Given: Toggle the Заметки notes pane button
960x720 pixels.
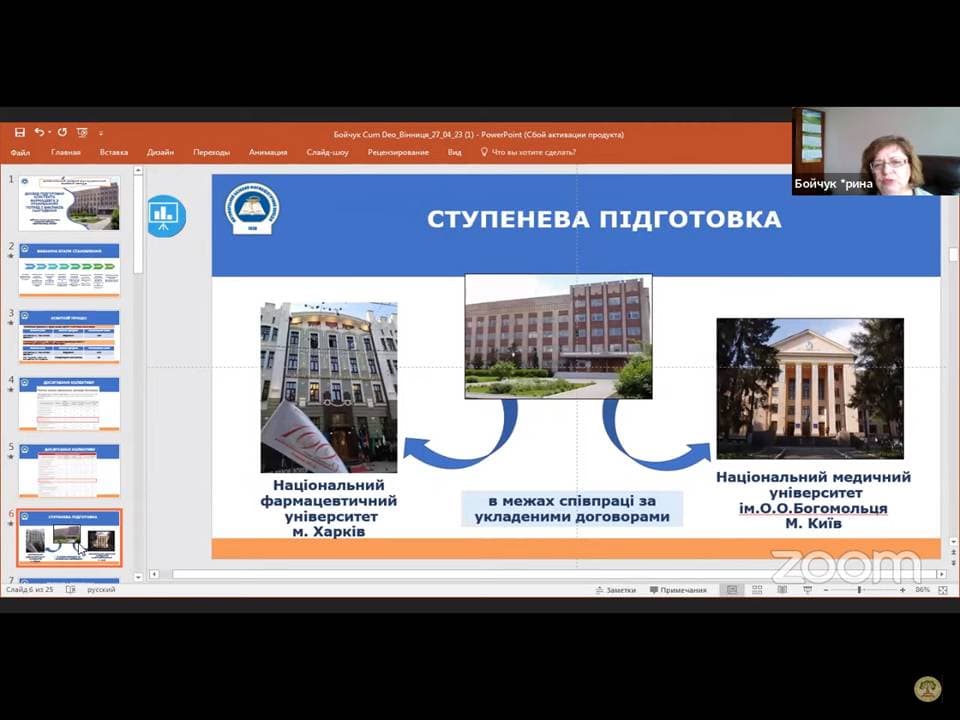Looking at the screenshot, I should [x=615, y=590].
